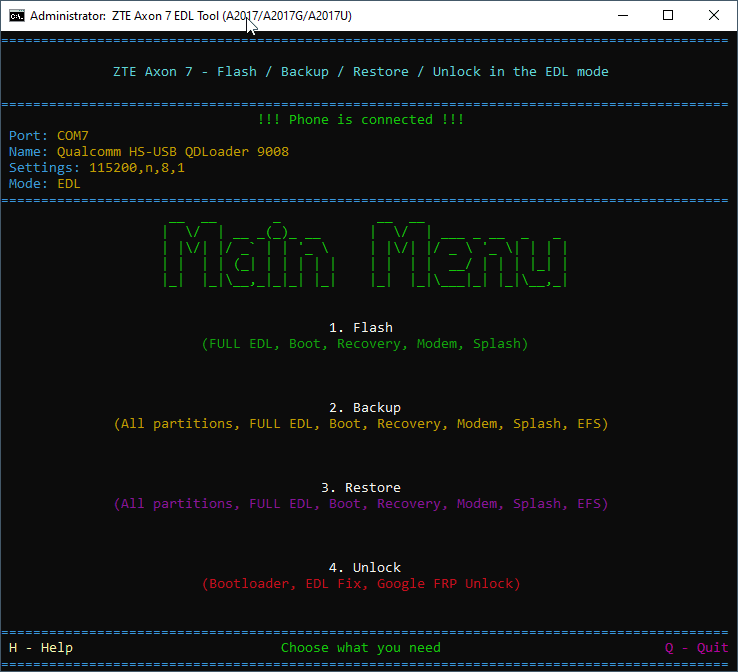The image size is (738, 672).
Task: Click the 'Mode: EDL' line
Action: 45,184
